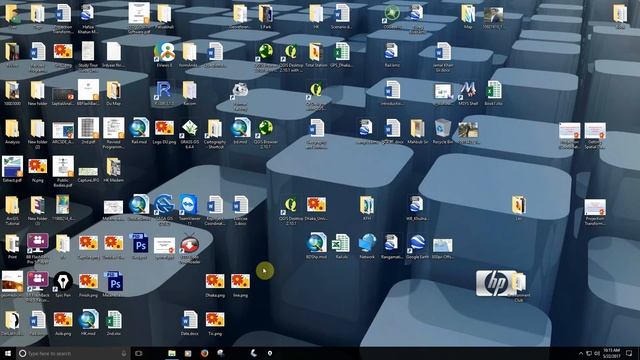Open the Projection Transform presentation

pyautogui.click(x=595, y=208)
